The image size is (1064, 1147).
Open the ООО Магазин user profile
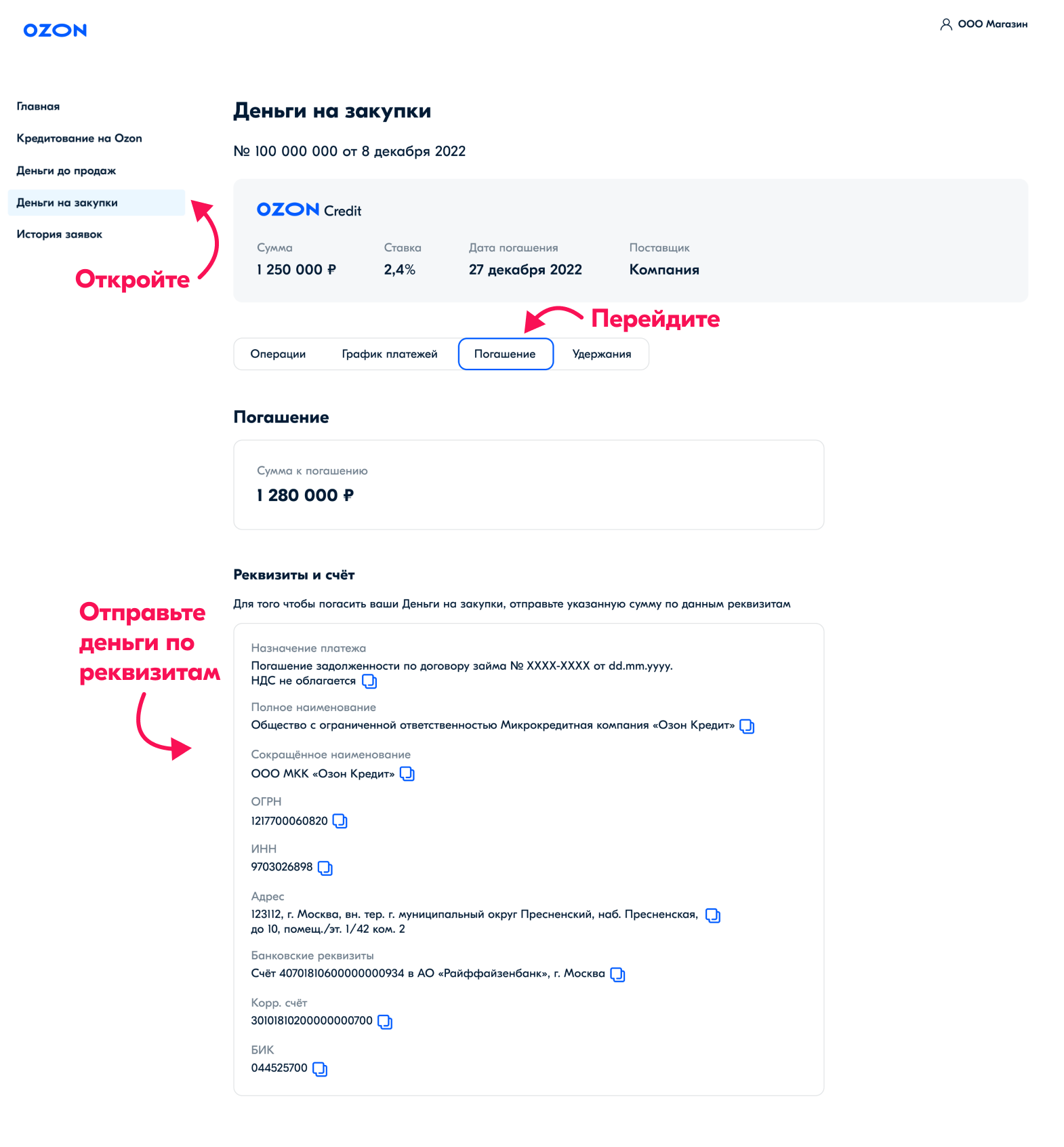click(984, 24)
